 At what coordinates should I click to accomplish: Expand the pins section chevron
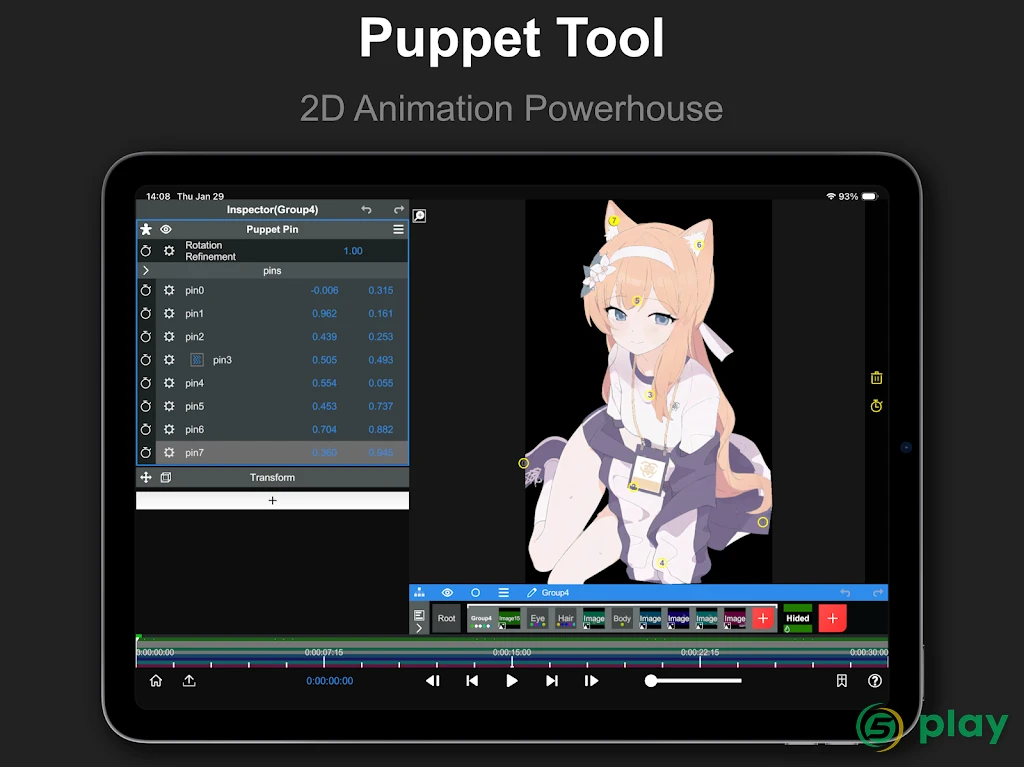tap(146, 270)
